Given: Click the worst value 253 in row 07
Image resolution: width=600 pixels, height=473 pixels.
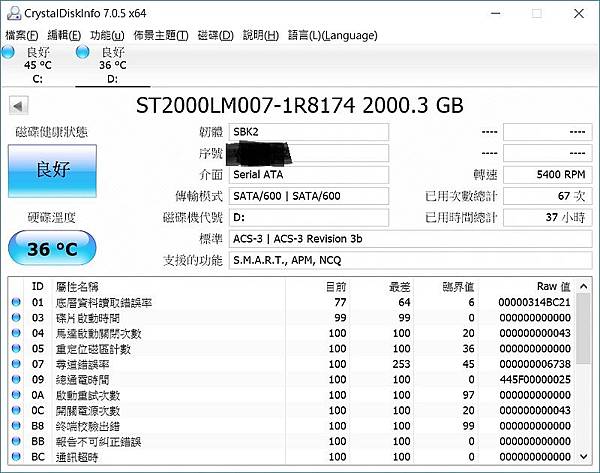Looking at the screenshot, I should tap(401, 364).
